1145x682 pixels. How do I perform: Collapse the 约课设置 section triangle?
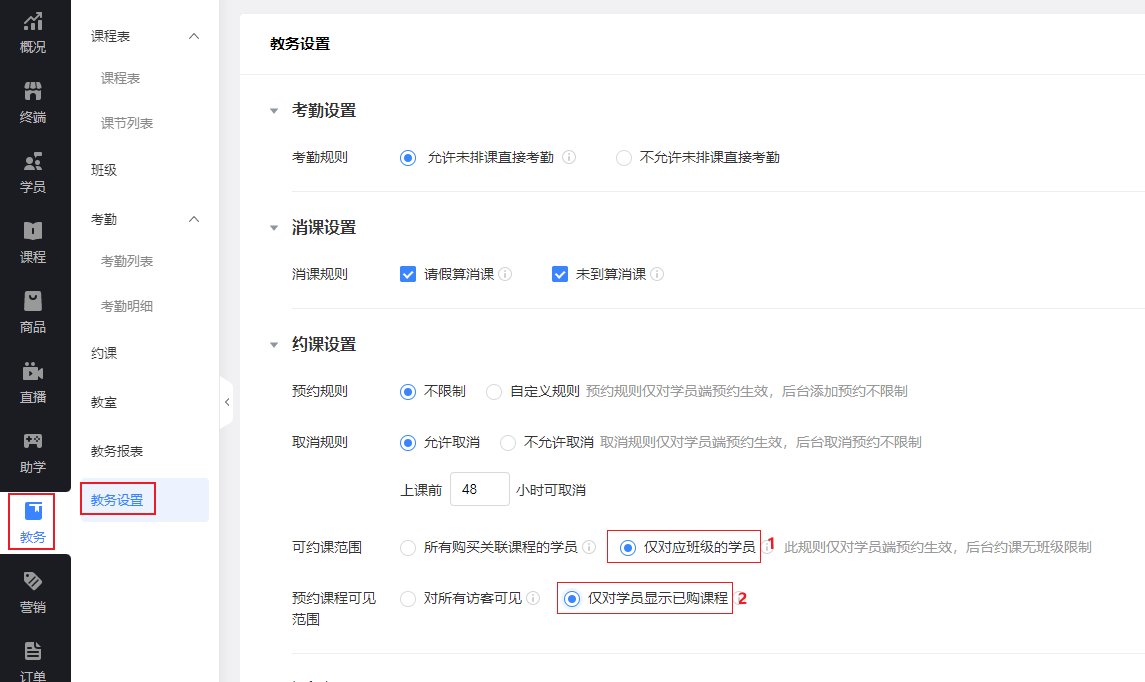tap(274, 345)
